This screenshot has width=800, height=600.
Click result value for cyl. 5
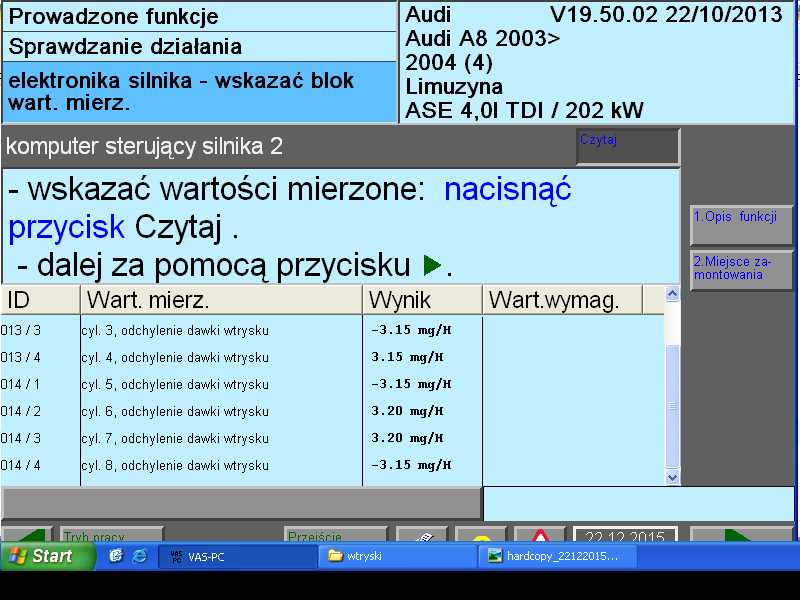pyautogui.click(x=411, y=384)
